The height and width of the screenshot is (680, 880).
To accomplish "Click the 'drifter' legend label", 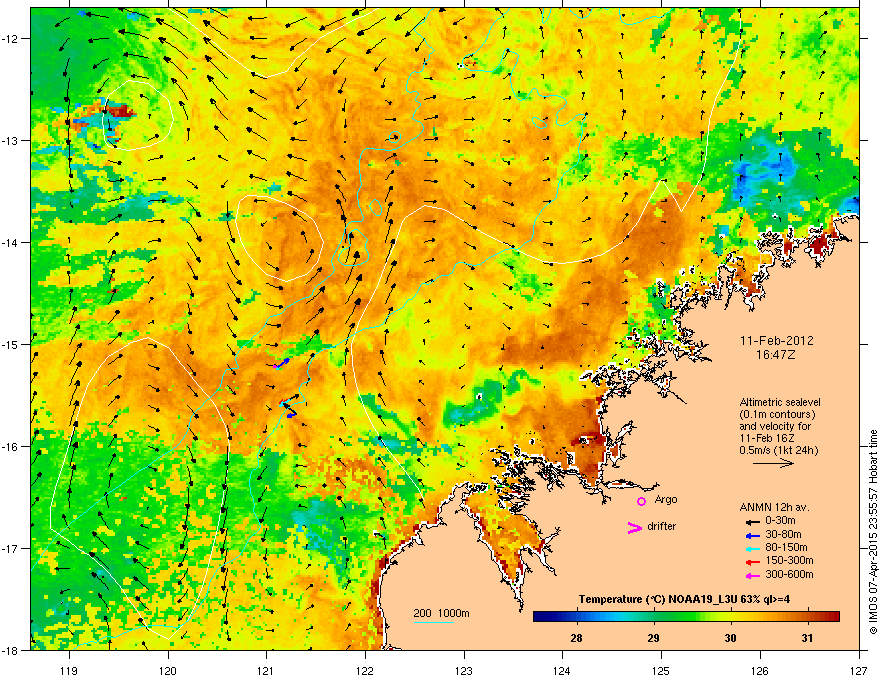I will (x=662, y=526).
